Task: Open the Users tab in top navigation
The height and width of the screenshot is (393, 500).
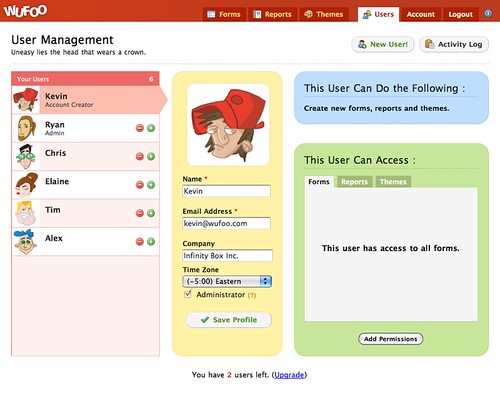Action: click(378, 14)
